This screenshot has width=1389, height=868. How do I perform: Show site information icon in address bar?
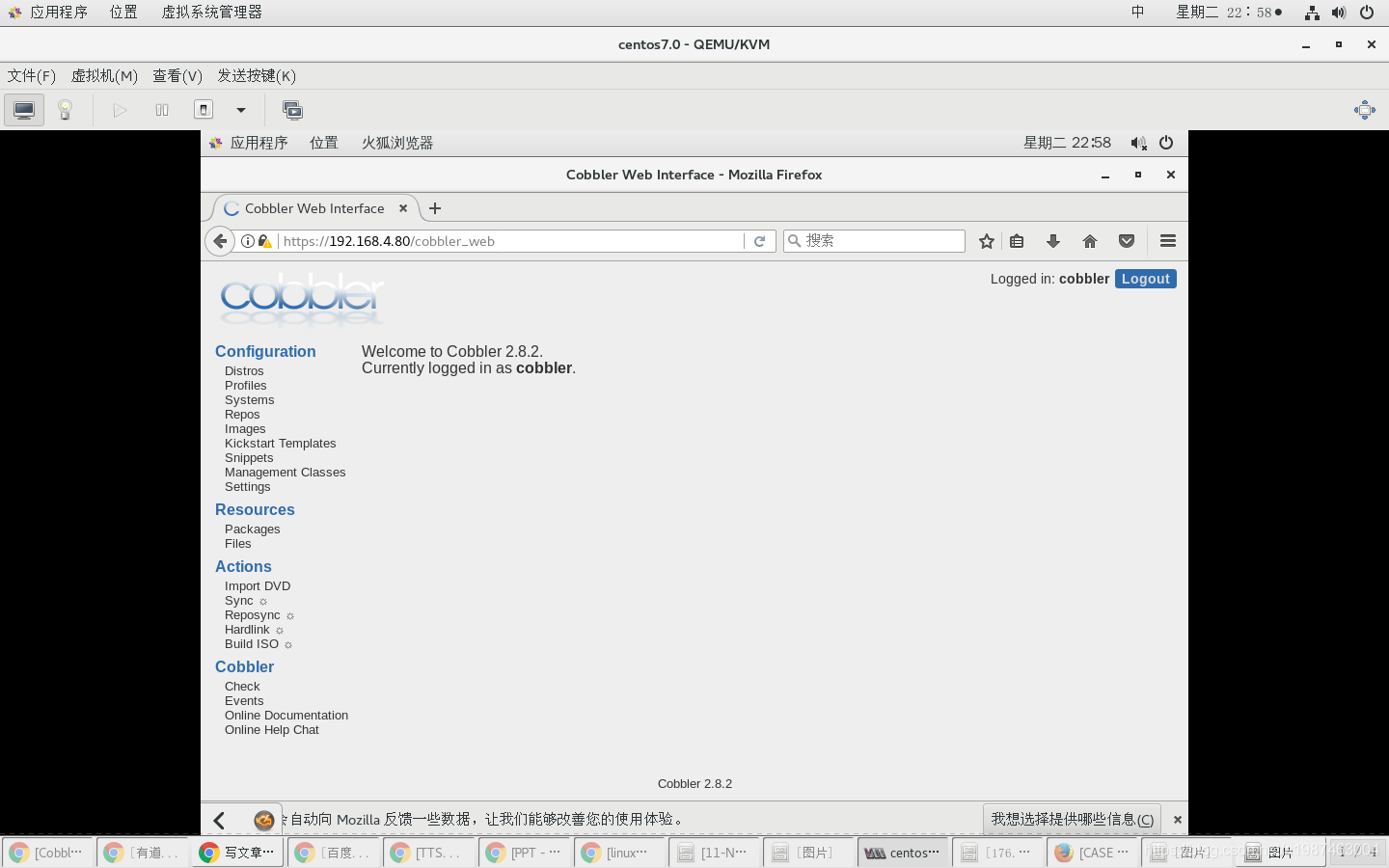[248, 241]
